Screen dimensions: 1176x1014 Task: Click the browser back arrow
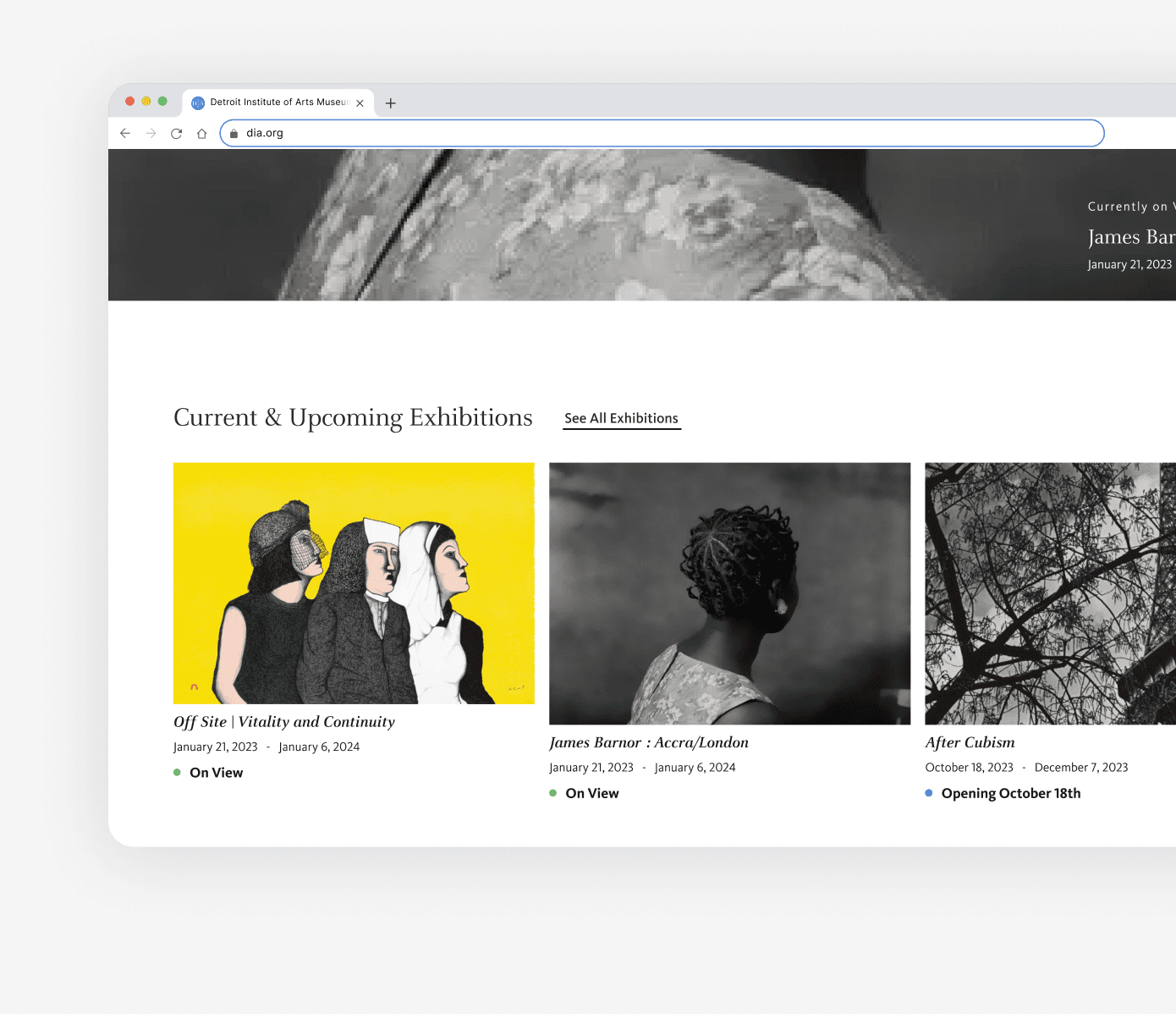pyautogui.click(x=125, y=133)
